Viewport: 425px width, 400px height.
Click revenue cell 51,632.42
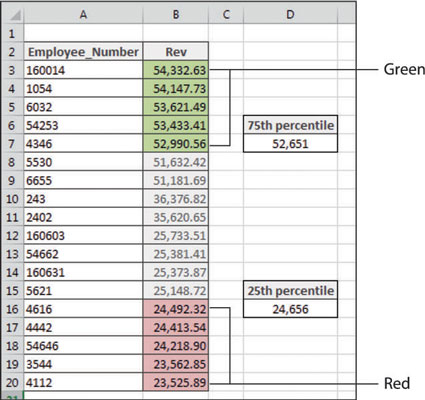[176, 162]
